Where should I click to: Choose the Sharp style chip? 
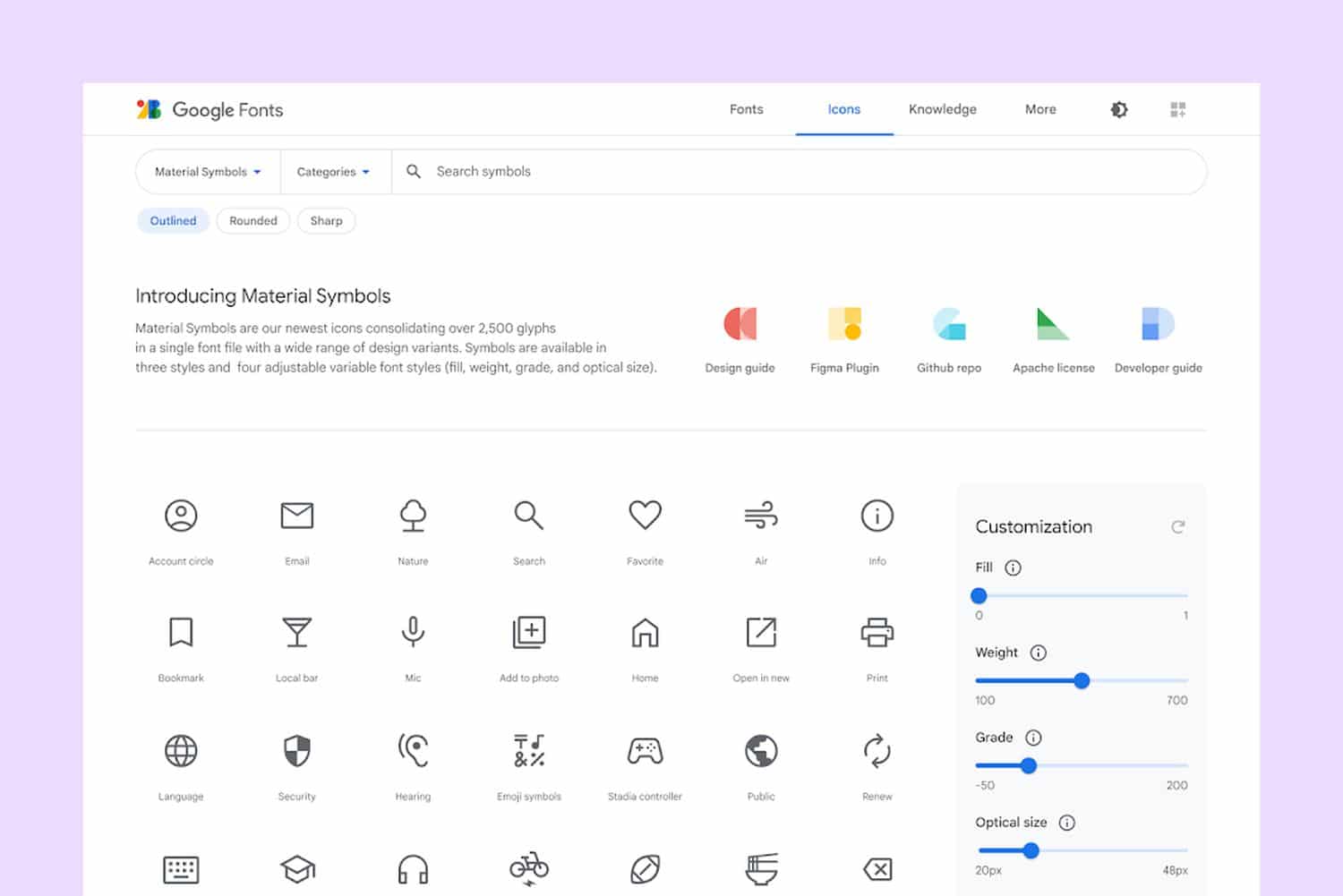[326, 221]
